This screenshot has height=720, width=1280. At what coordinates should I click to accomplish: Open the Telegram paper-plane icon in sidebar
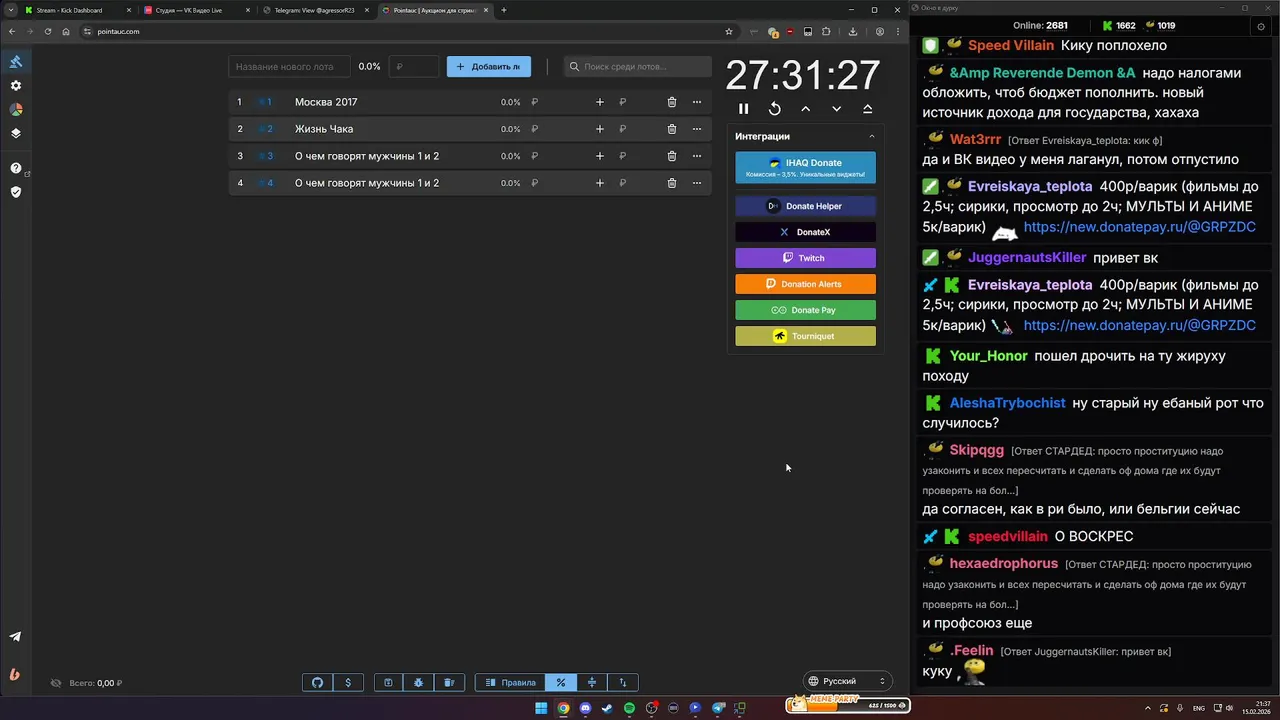[x=16, y=636]
